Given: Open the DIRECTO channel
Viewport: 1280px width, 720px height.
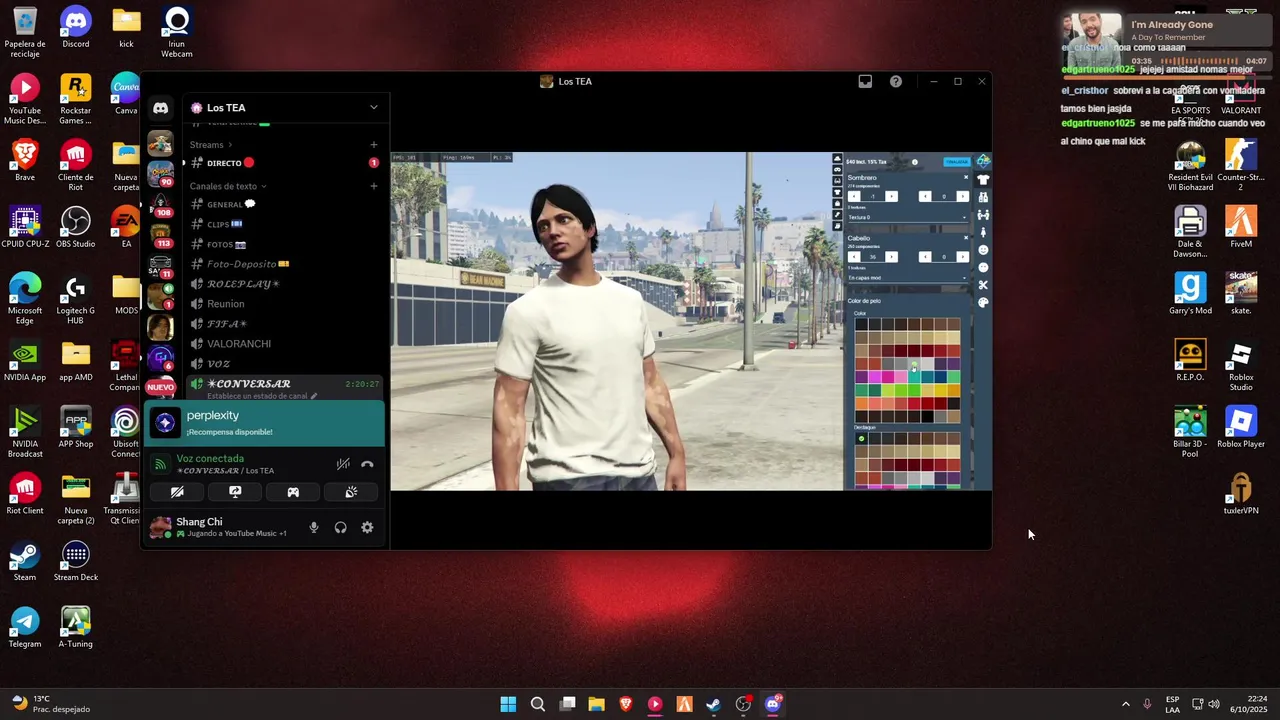Looking at the screenshot, I should [x=285, y=163].
